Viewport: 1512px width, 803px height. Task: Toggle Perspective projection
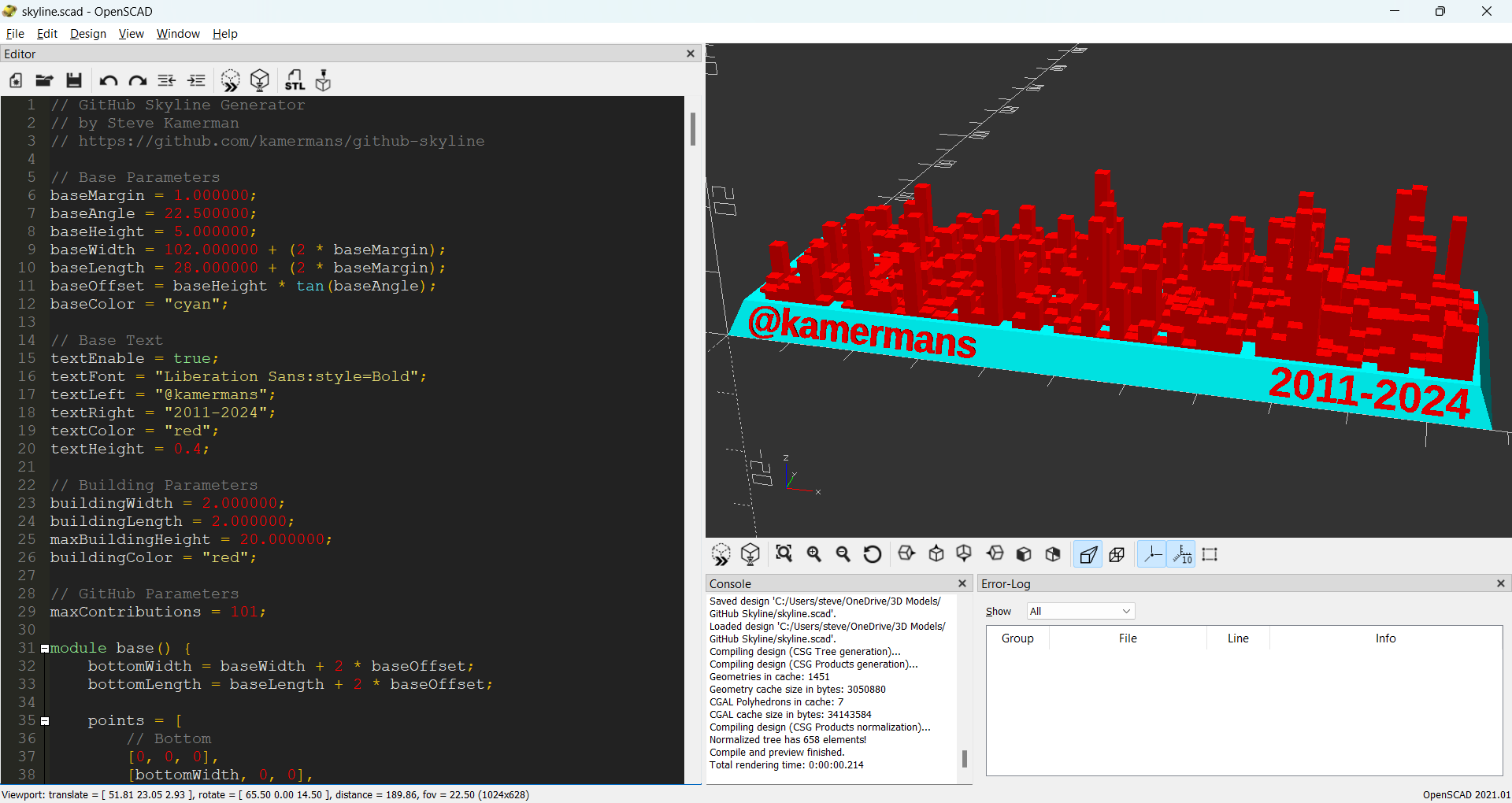coord(1088,554)
